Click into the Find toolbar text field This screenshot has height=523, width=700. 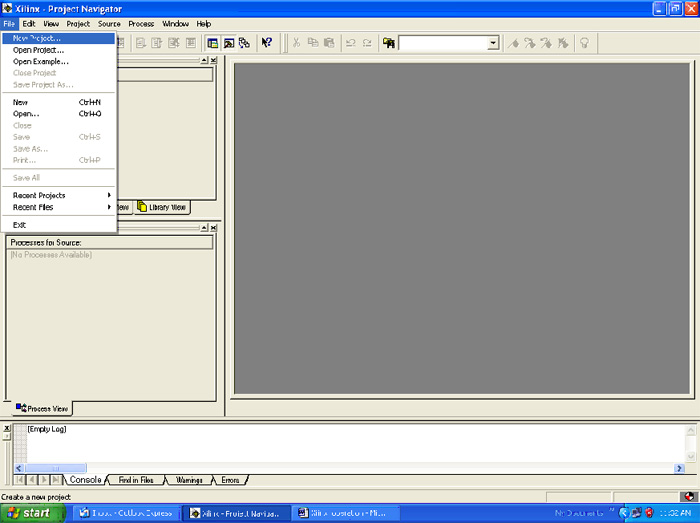tap(443, 43)
